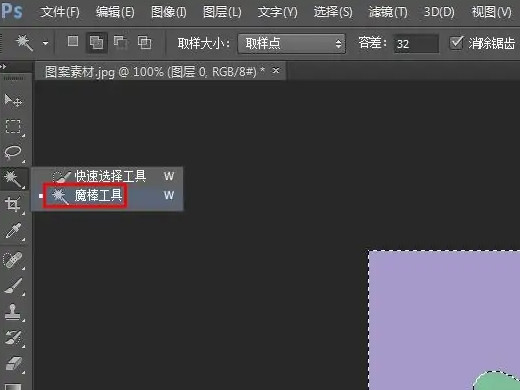Viewport: 520px width, 390px height.
Task: Select the Move tool
Action: [13, 100]
